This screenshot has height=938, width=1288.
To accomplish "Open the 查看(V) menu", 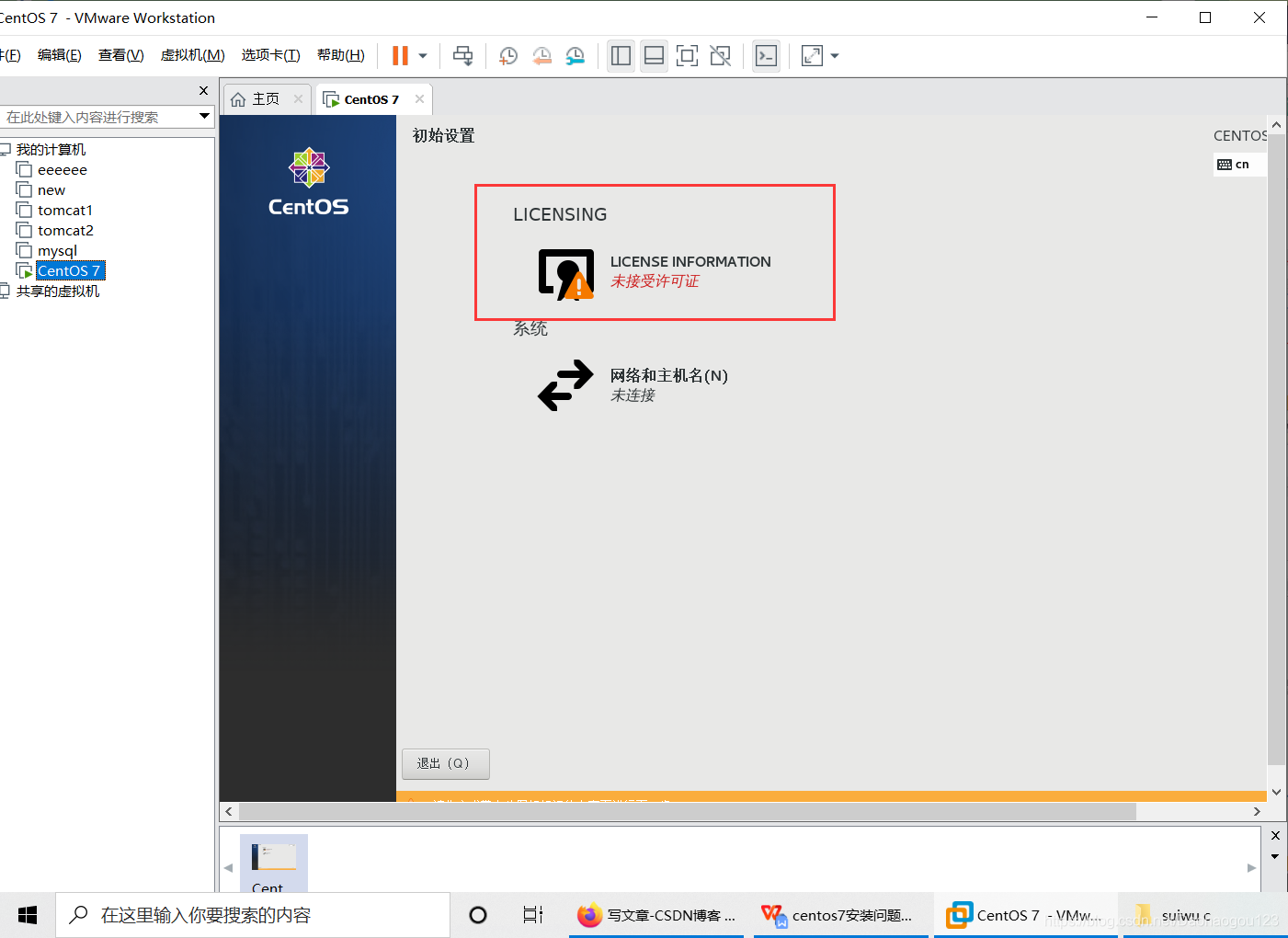I will [x=121, y=55].
